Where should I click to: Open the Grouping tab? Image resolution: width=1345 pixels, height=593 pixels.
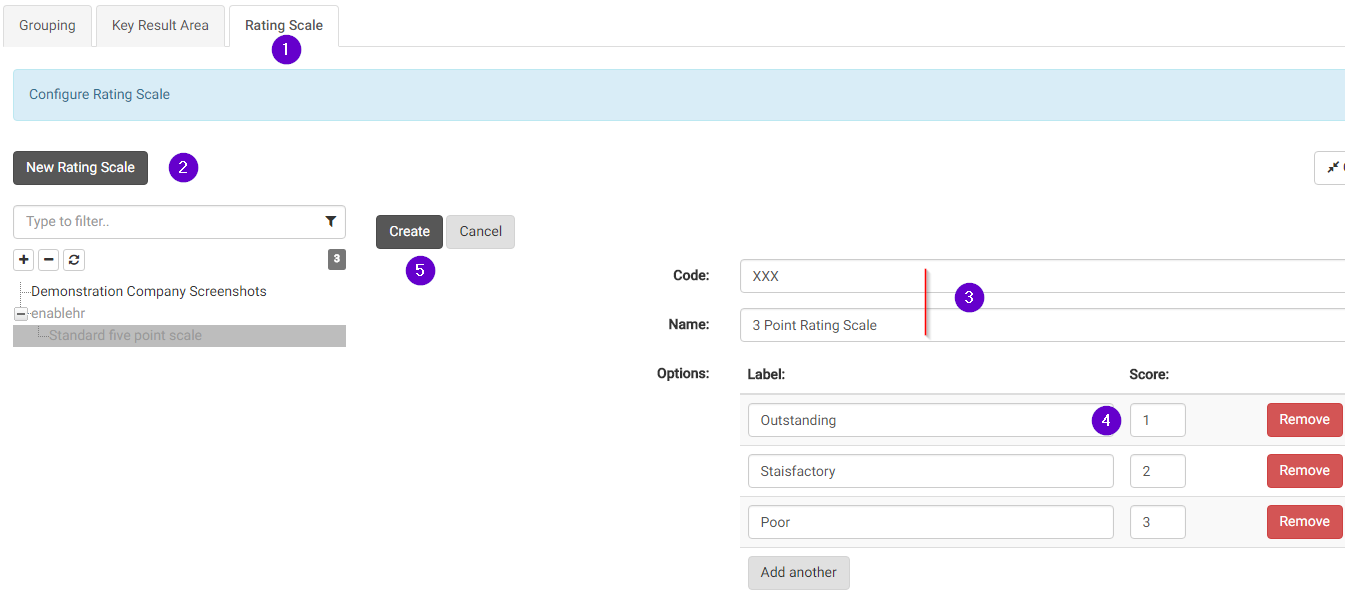47,26
